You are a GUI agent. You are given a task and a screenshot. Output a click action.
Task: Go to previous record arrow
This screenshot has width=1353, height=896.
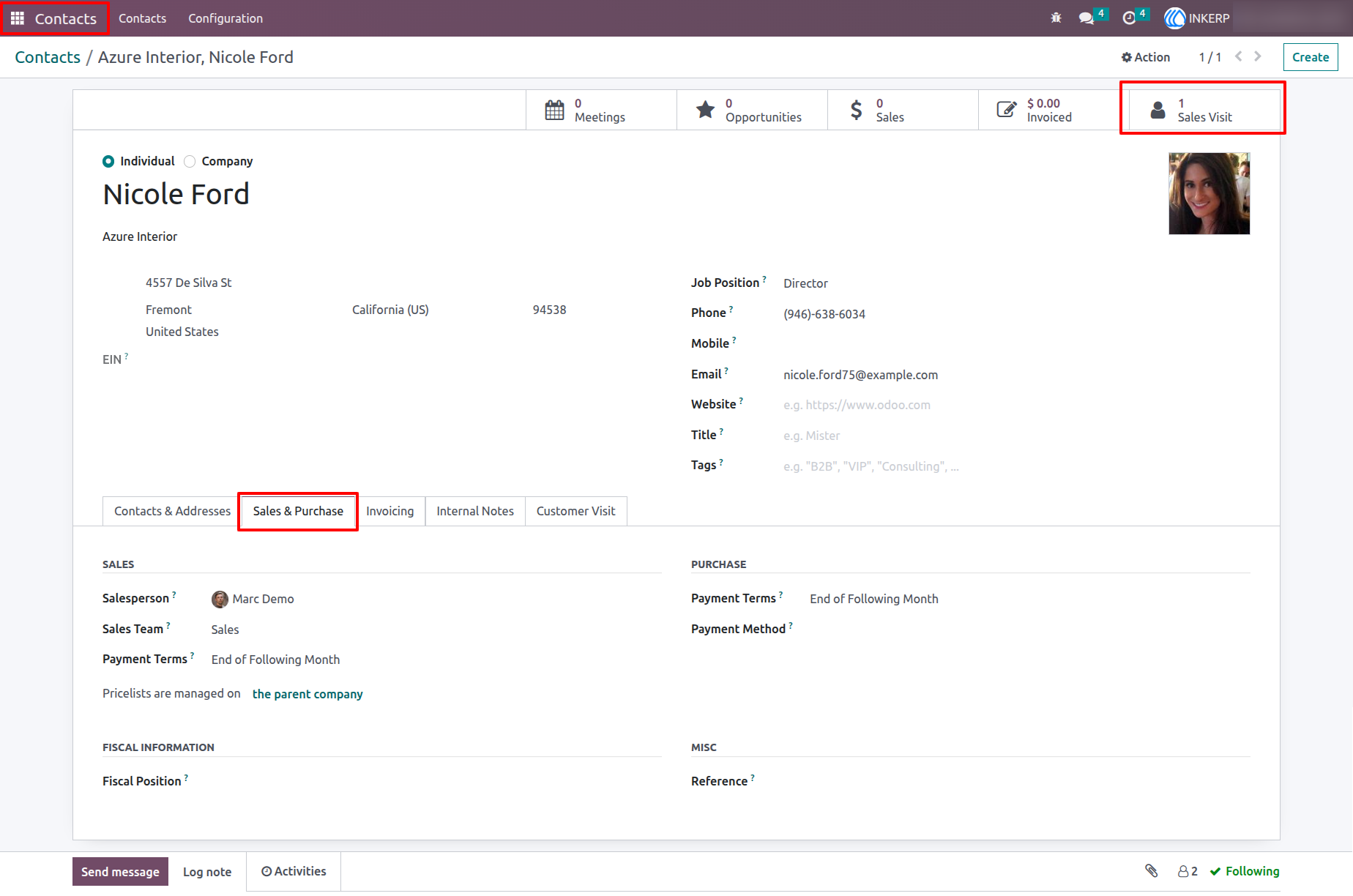click(x=1238, y=56)
